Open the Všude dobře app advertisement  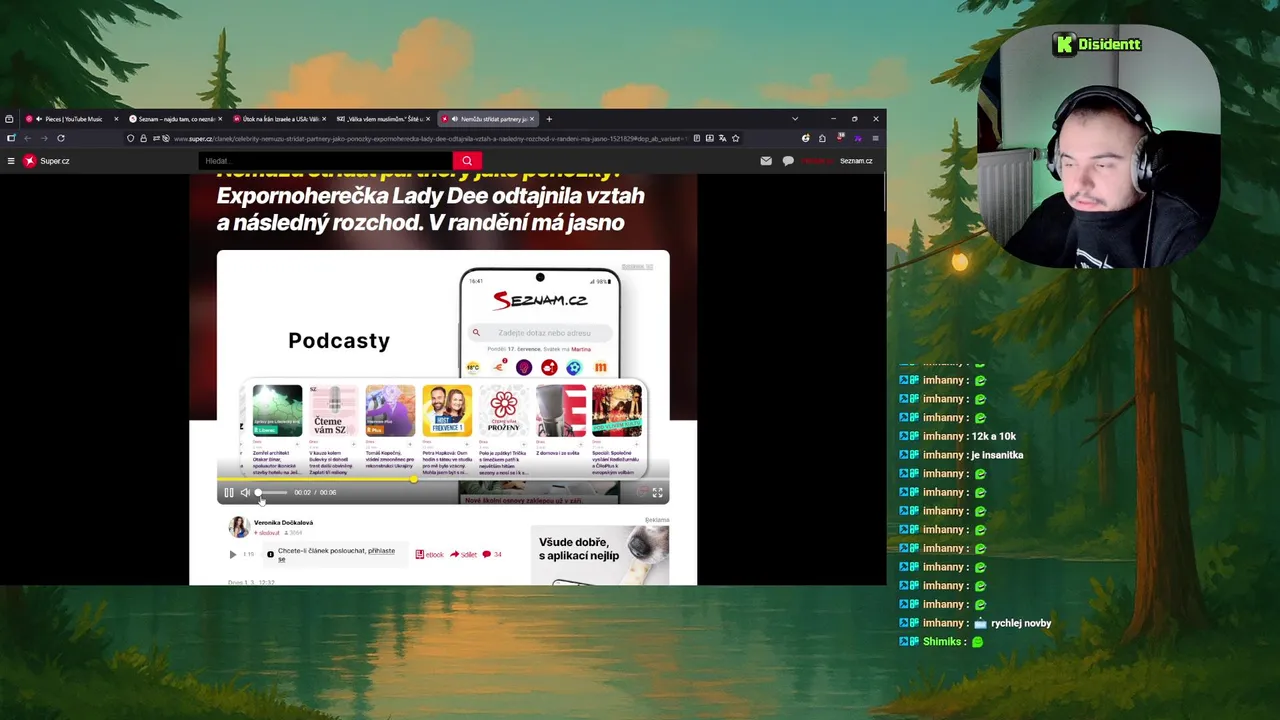[x=599, y=555]
